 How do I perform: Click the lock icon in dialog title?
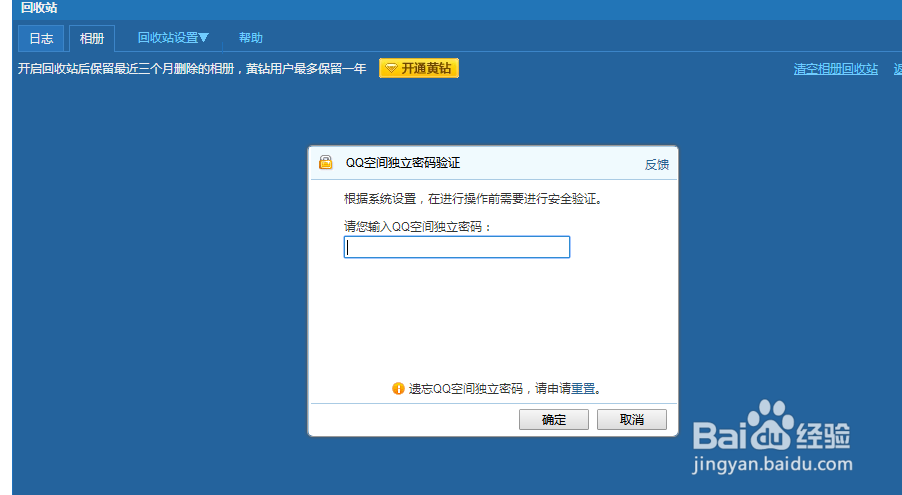326,162
